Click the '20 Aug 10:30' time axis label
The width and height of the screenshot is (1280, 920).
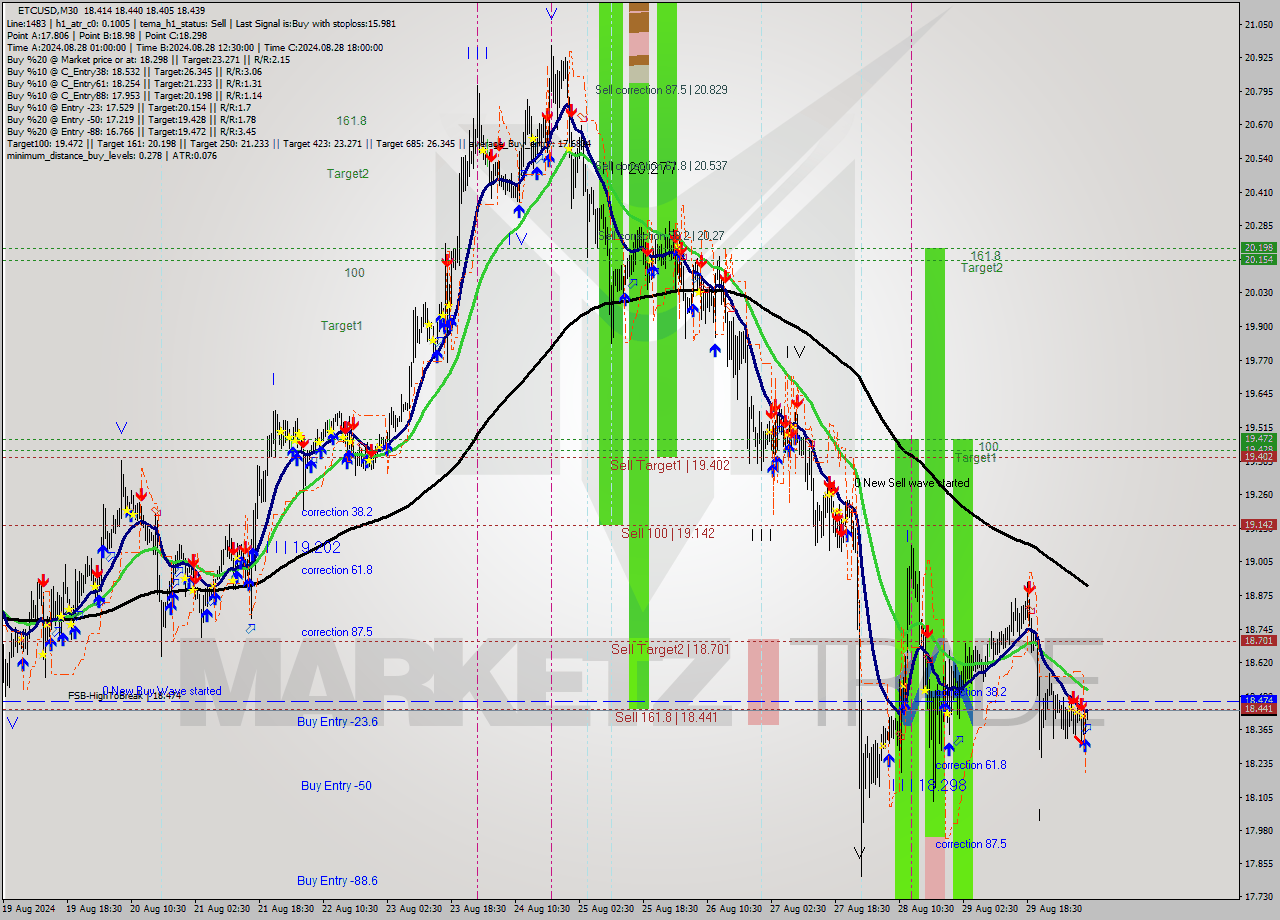(158, 909)
